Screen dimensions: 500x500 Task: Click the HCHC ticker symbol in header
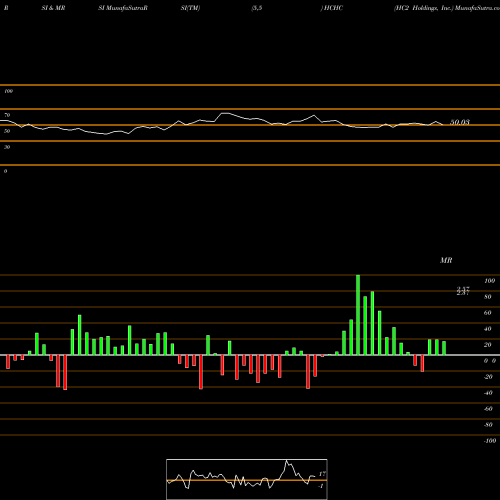[332, 8]
